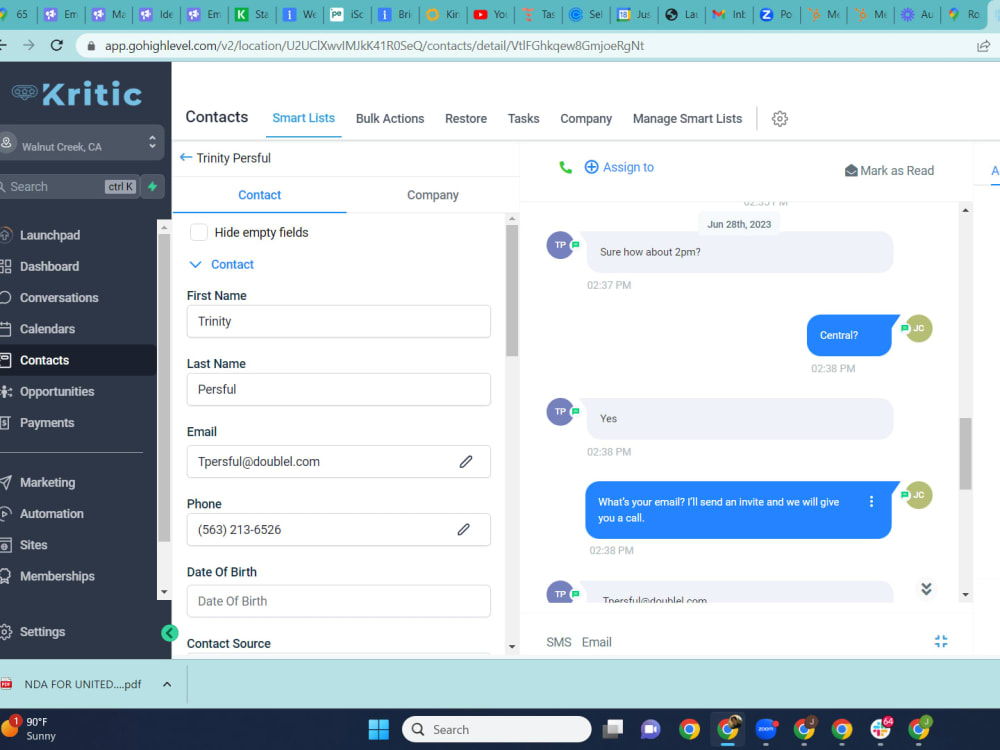
Task: Switch to the Gmail Inbox browser tab
Action: pyautogui.click(x=729, y=14)
